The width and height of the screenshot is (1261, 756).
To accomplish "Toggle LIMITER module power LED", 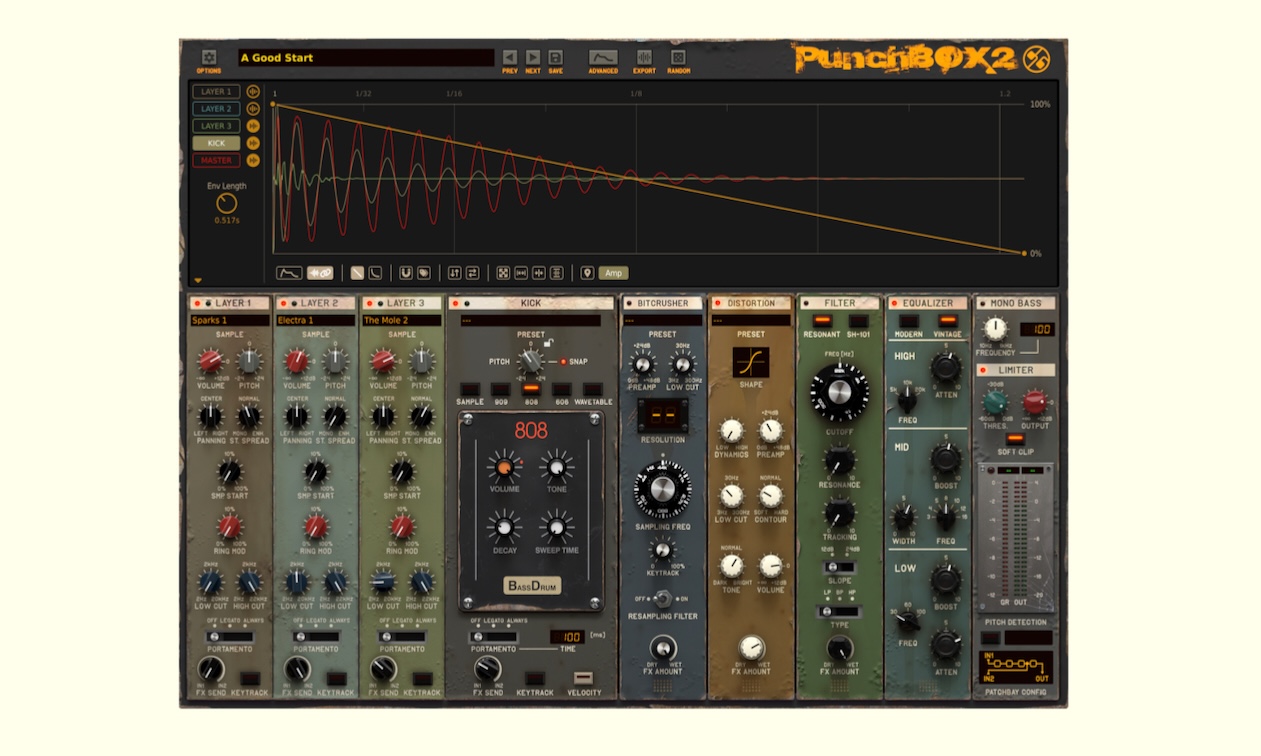I will click(x=982, y=370).
